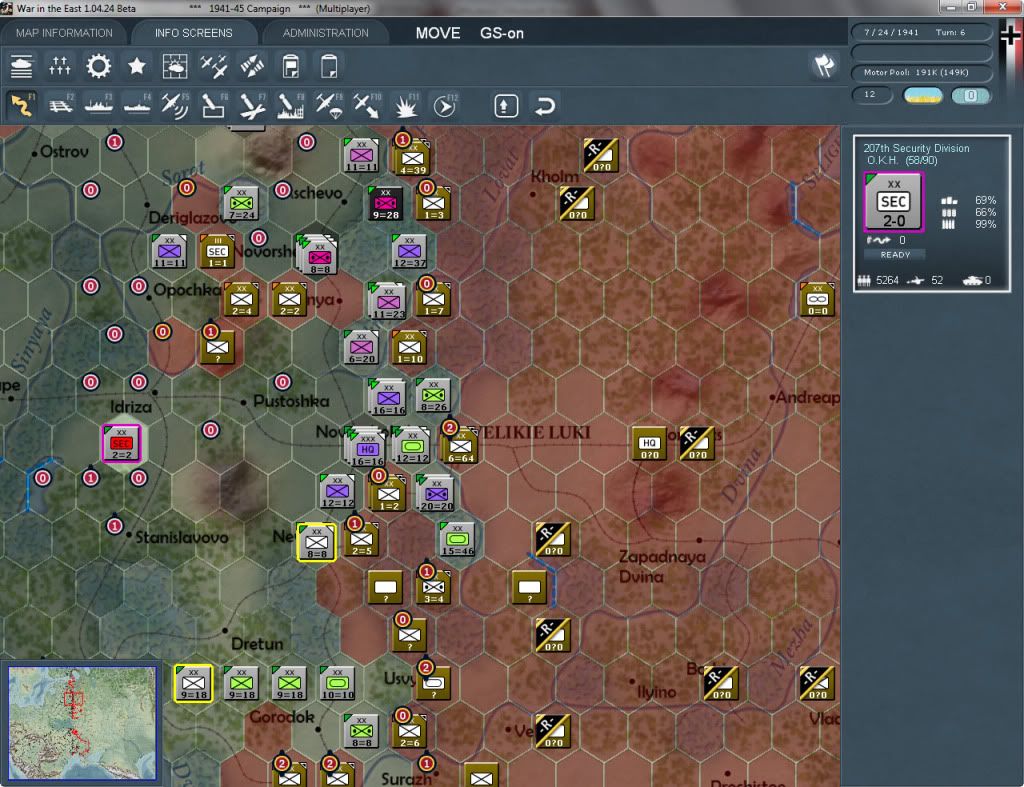Select the red SEC 2=2 unit on map
The width and height of the screenshot is (1024, 787).
coord(121,443)
